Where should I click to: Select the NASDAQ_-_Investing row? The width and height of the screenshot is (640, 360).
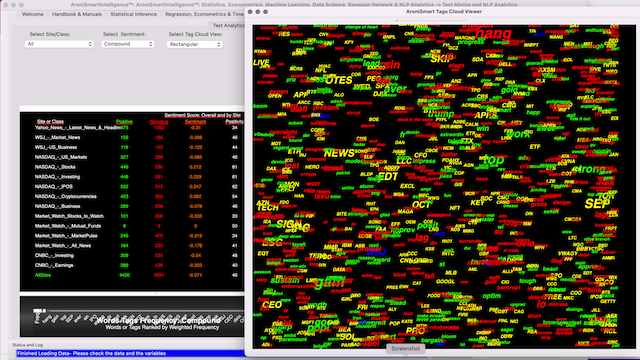pyautogui.click(x=132, y=177)
